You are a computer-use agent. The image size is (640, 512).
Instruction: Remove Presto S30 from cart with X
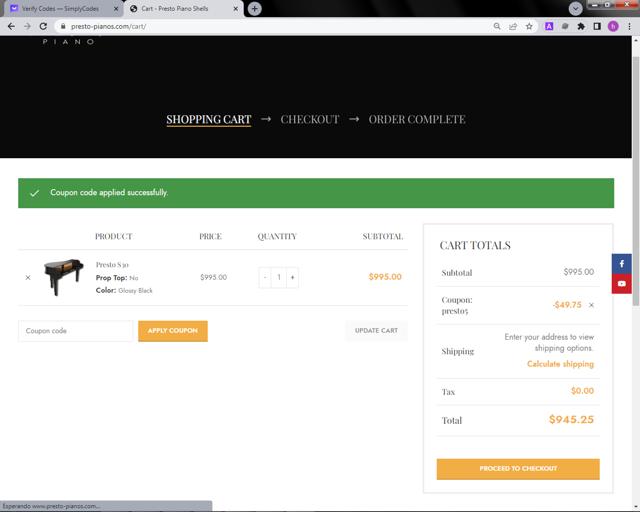pos(28,278)
